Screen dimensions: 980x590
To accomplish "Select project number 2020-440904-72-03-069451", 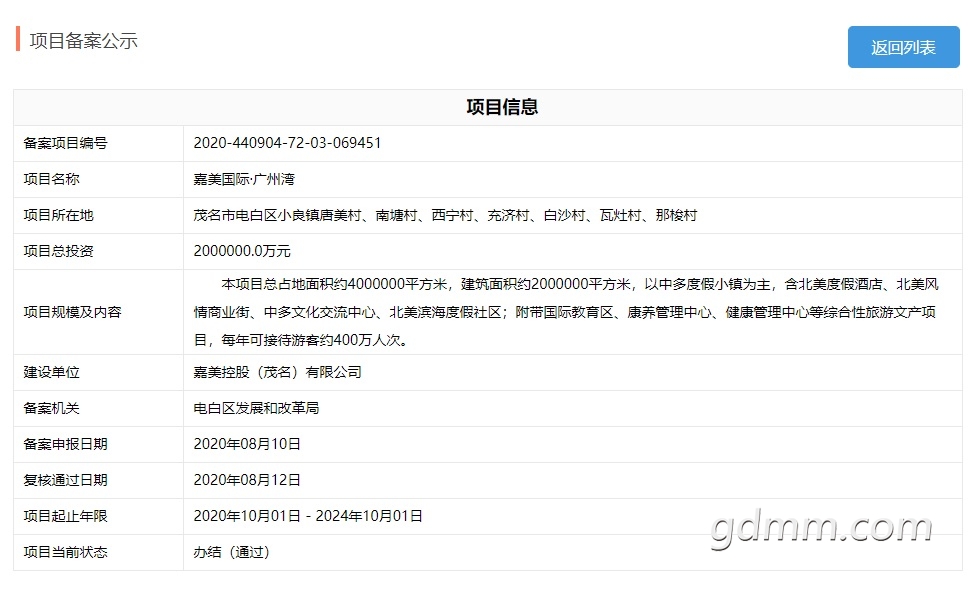I will click(x=287, y=143).
